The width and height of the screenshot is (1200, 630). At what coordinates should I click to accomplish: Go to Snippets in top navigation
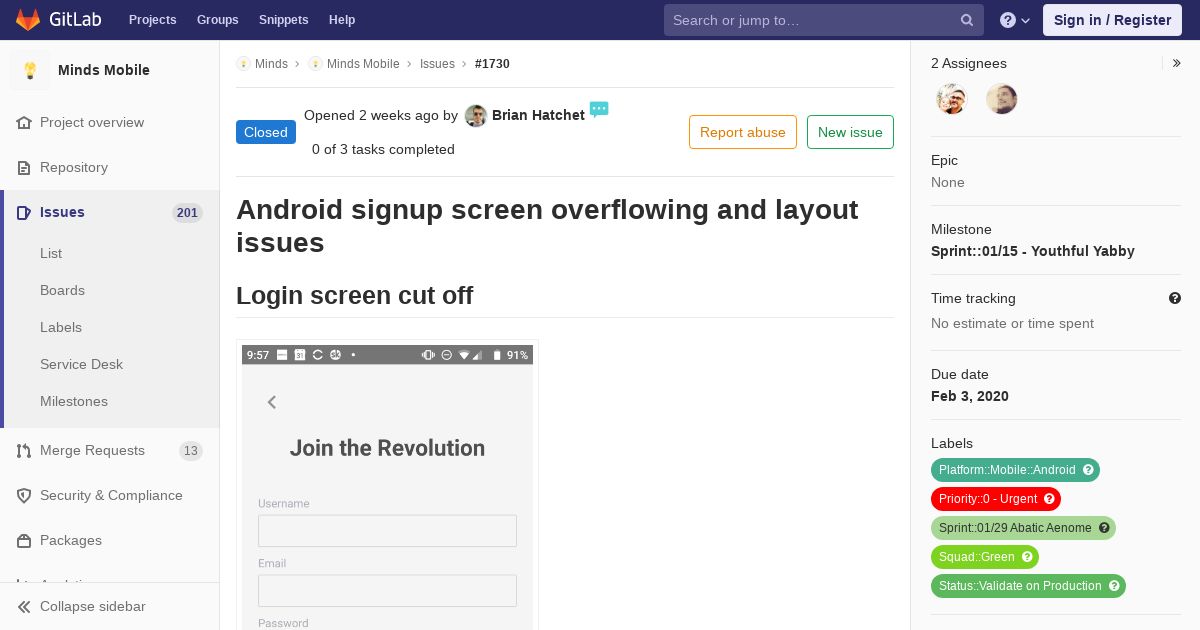283,20
